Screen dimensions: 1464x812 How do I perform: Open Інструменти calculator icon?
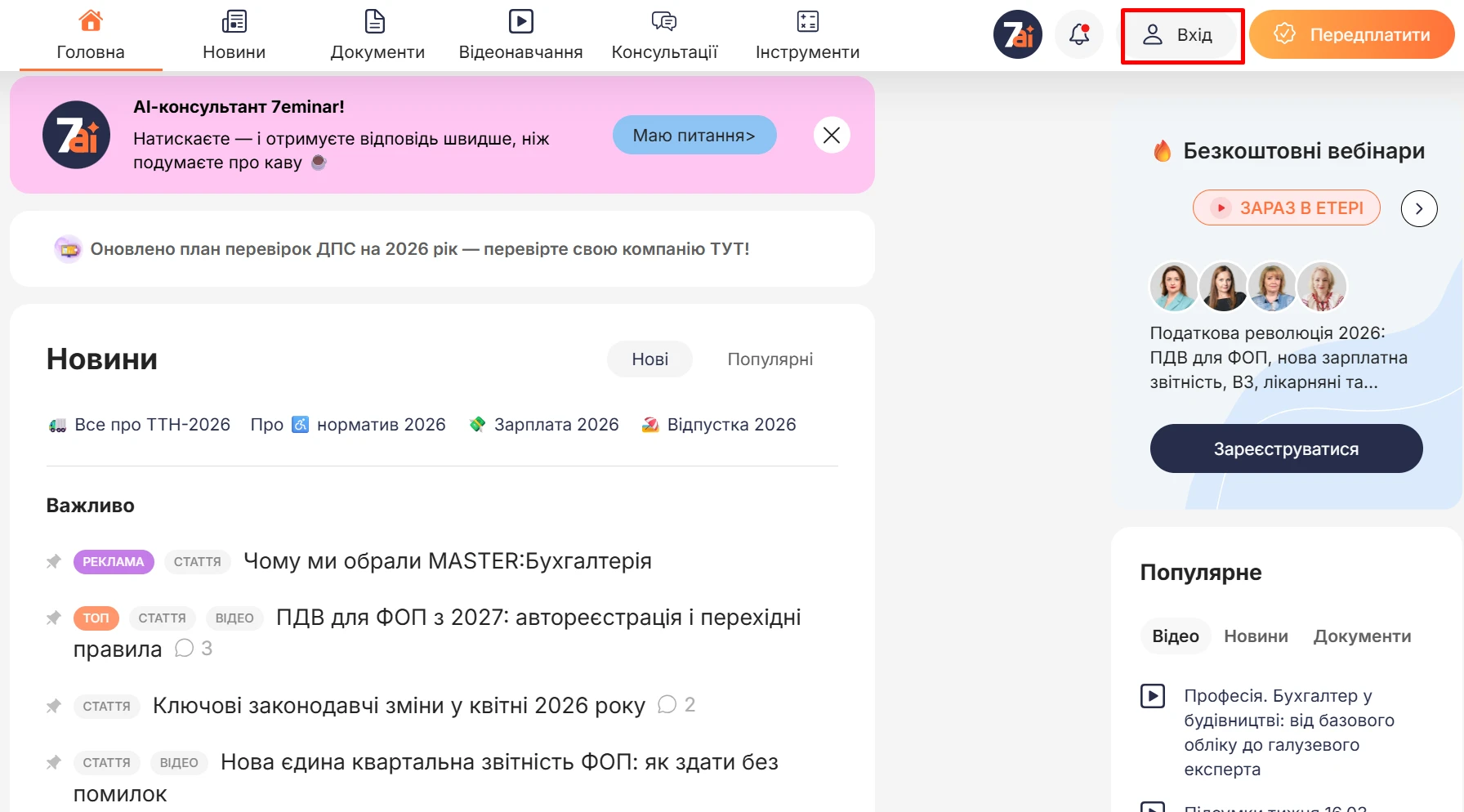point(807,21)
